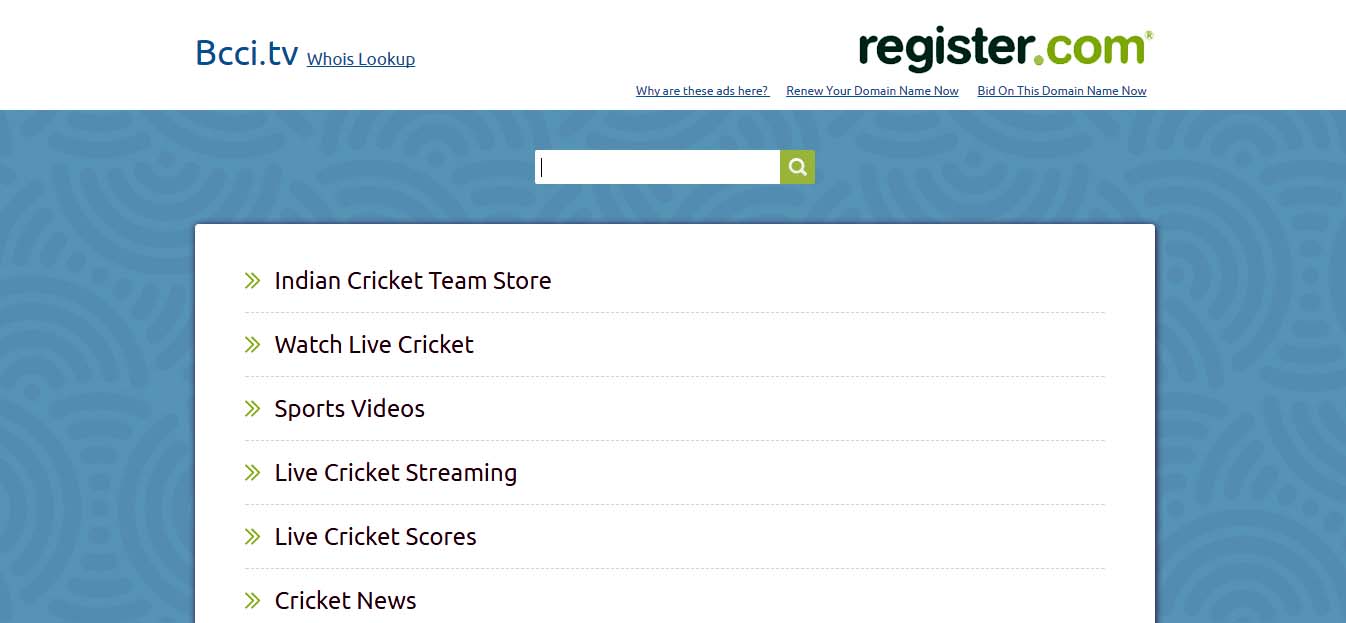Open 'Why are these ads here?' link
The image size is (1346, 623).
pos(702,91)
